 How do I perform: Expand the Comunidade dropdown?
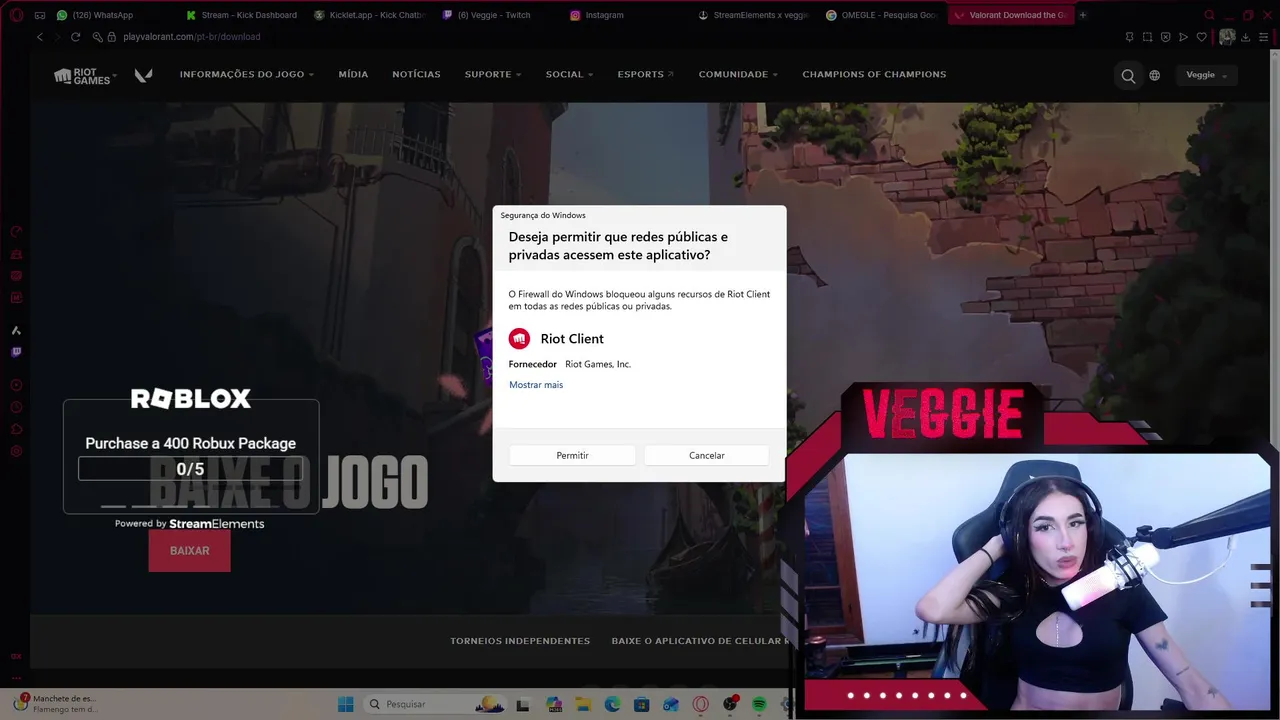coord(738,74)
